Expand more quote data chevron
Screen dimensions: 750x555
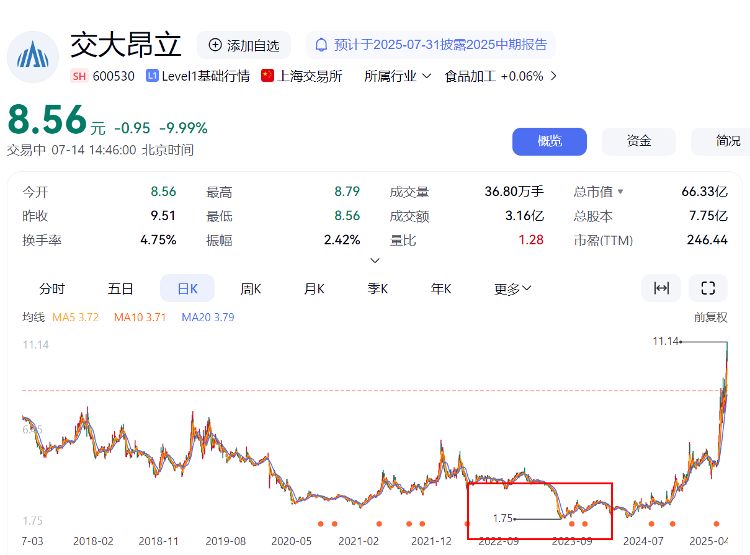click(375, 261)
